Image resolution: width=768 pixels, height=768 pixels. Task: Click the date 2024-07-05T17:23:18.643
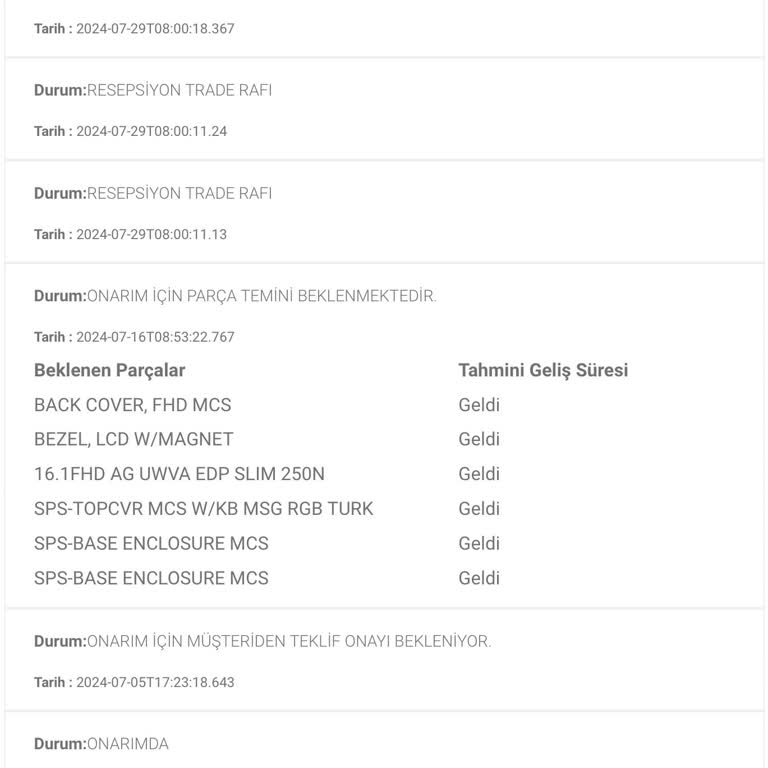tap(155, 682)
